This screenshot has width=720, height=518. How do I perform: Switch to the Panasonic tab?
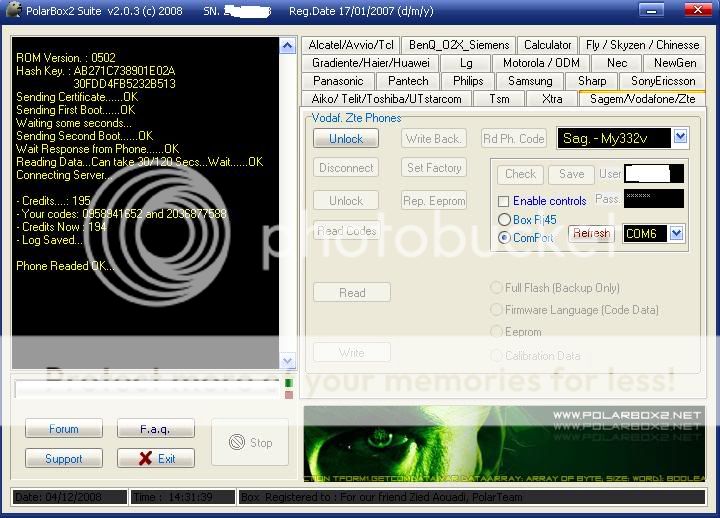(338, 81)
